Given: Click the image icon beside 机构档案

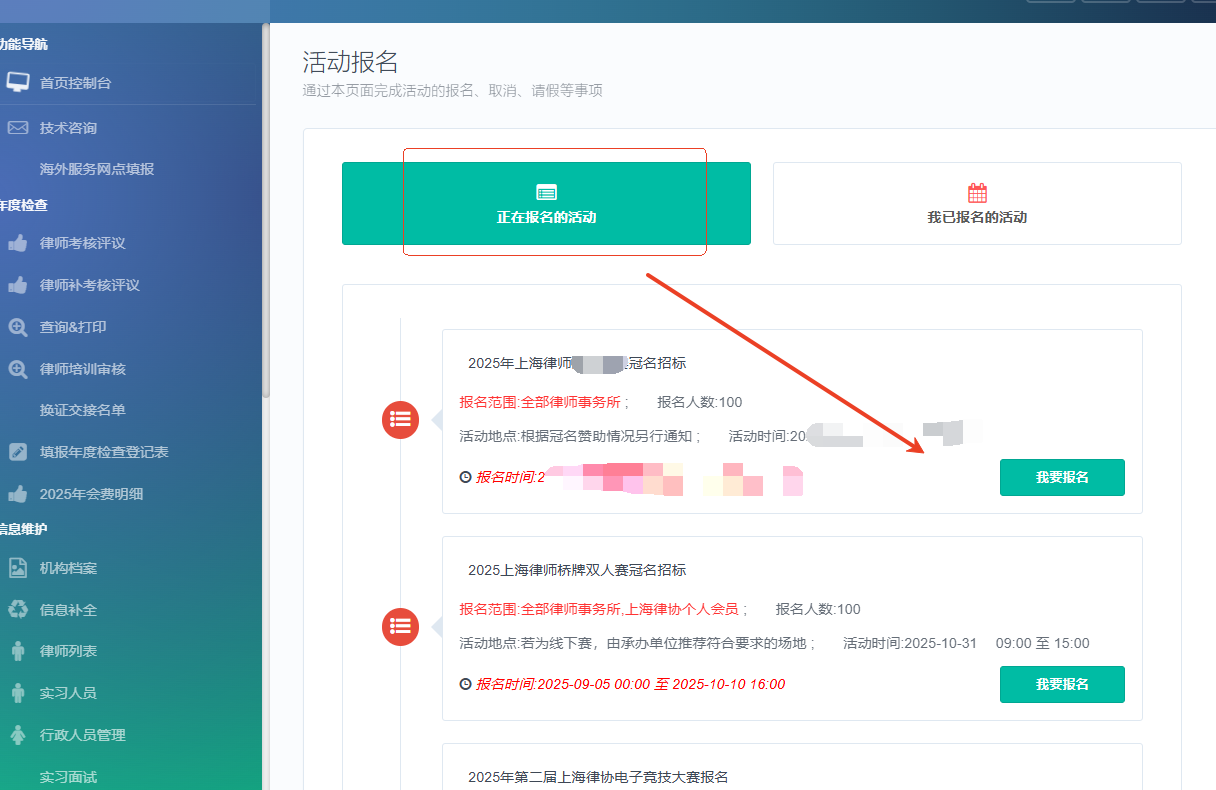Looking at the screenshot, I should [x=18, y=568].
